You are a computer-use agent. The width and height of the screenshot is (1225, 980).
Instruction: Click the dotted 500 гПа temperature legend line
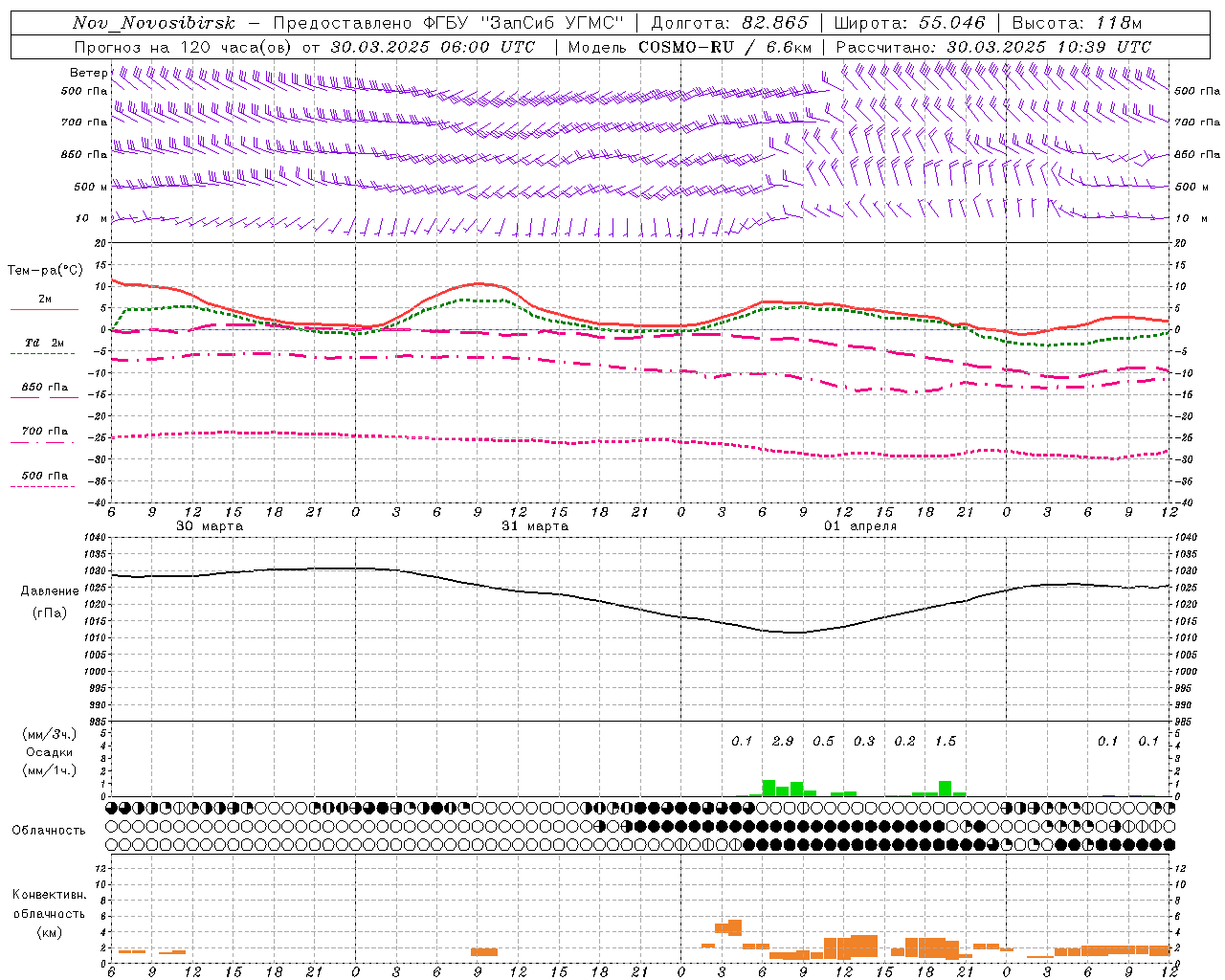[x=44, y=486]
